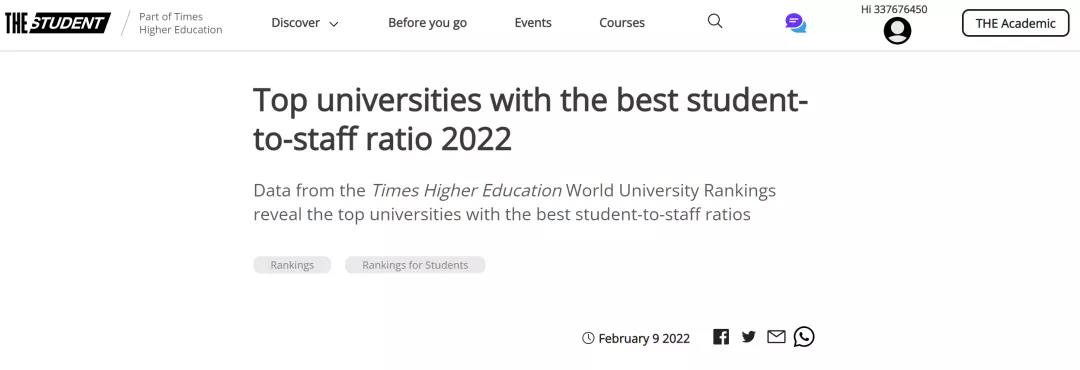Open the Before you go menu

(x=427, y=23)
